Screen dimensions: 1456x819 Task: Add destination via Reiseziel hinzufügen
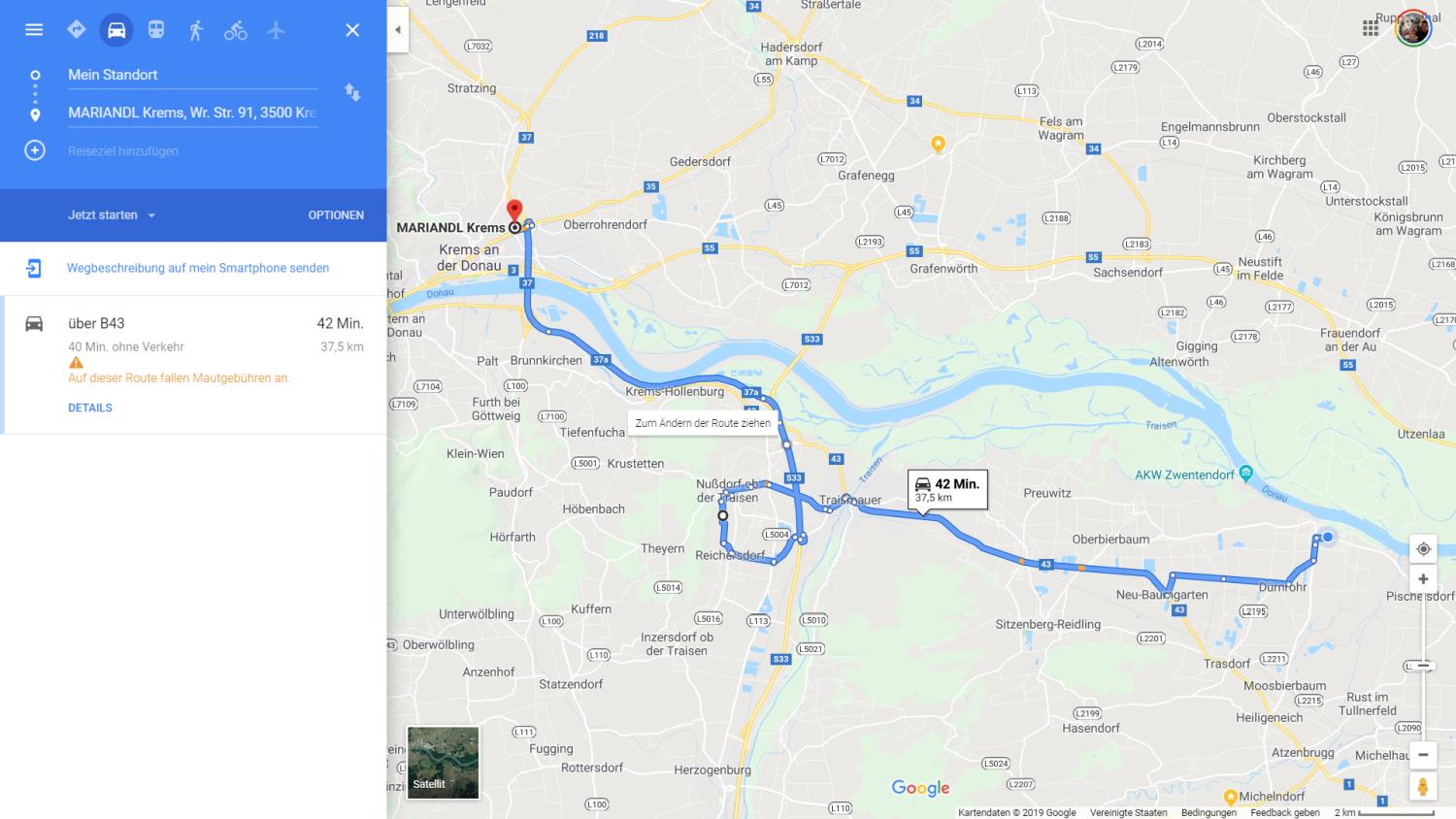click(x=123, y=151)
